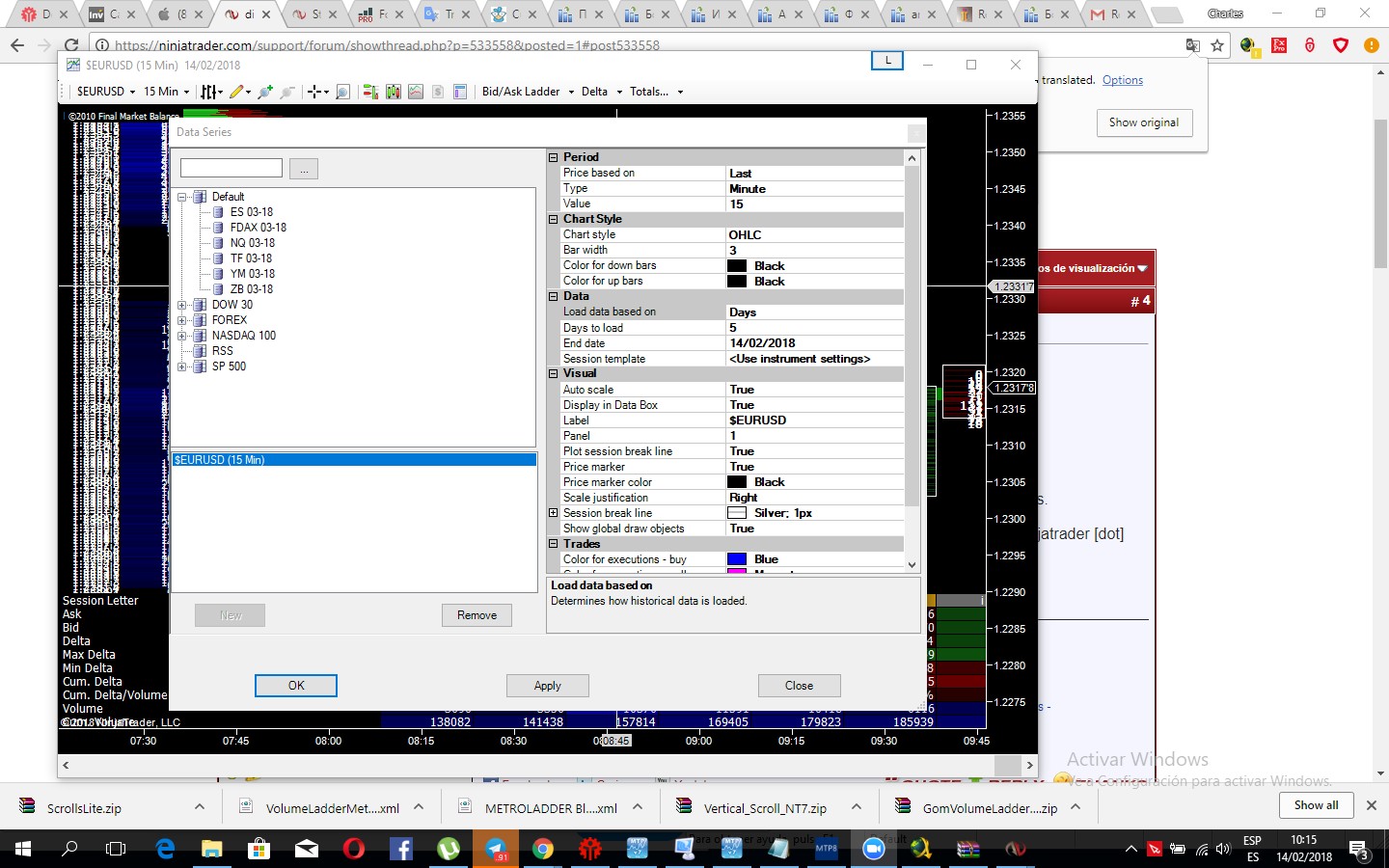Open Opera browser from the taskbar

coord(354,849)
